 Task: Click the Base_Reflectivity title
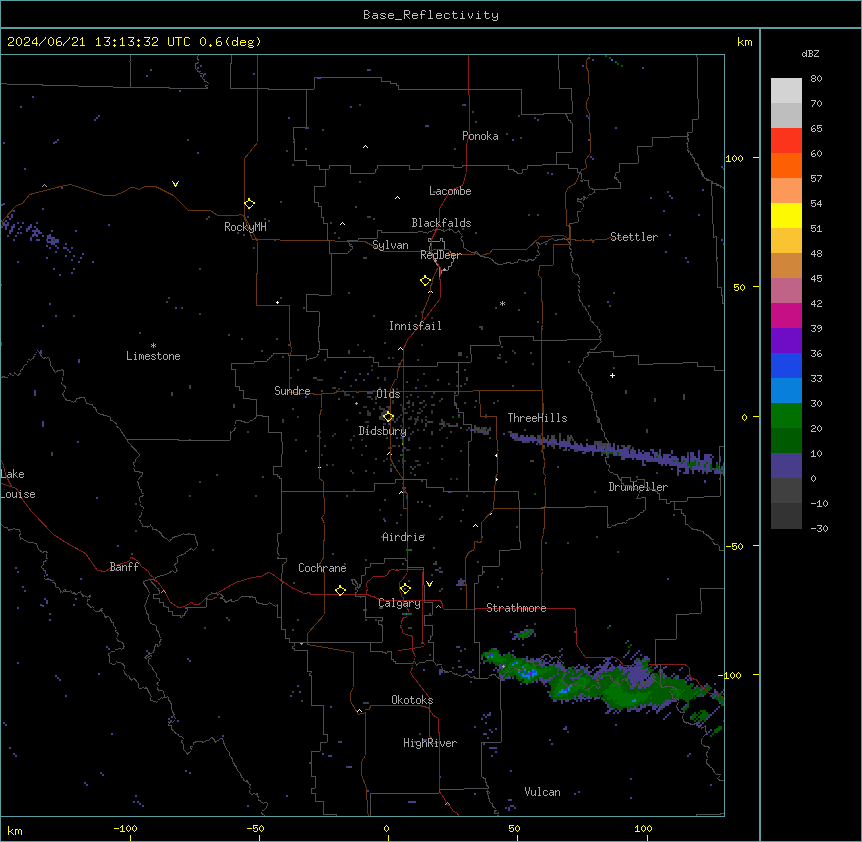tap(431, 15)
